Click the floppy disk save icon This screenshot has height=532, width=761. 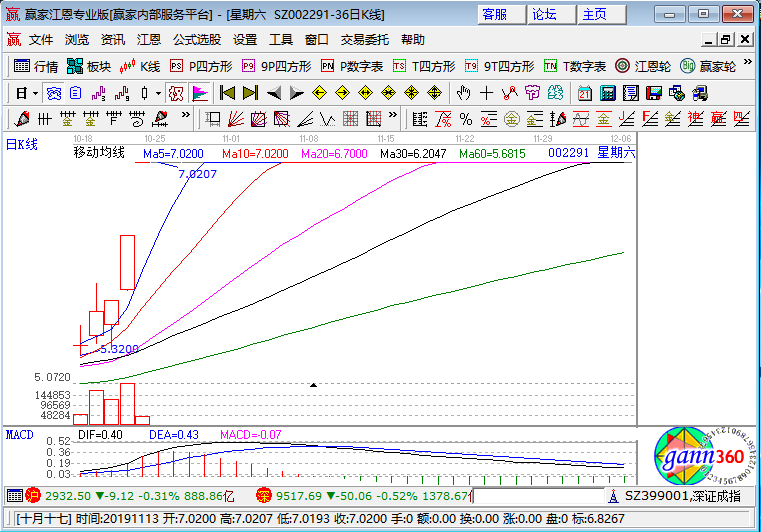pyautogui.click(x=654, y=93)
